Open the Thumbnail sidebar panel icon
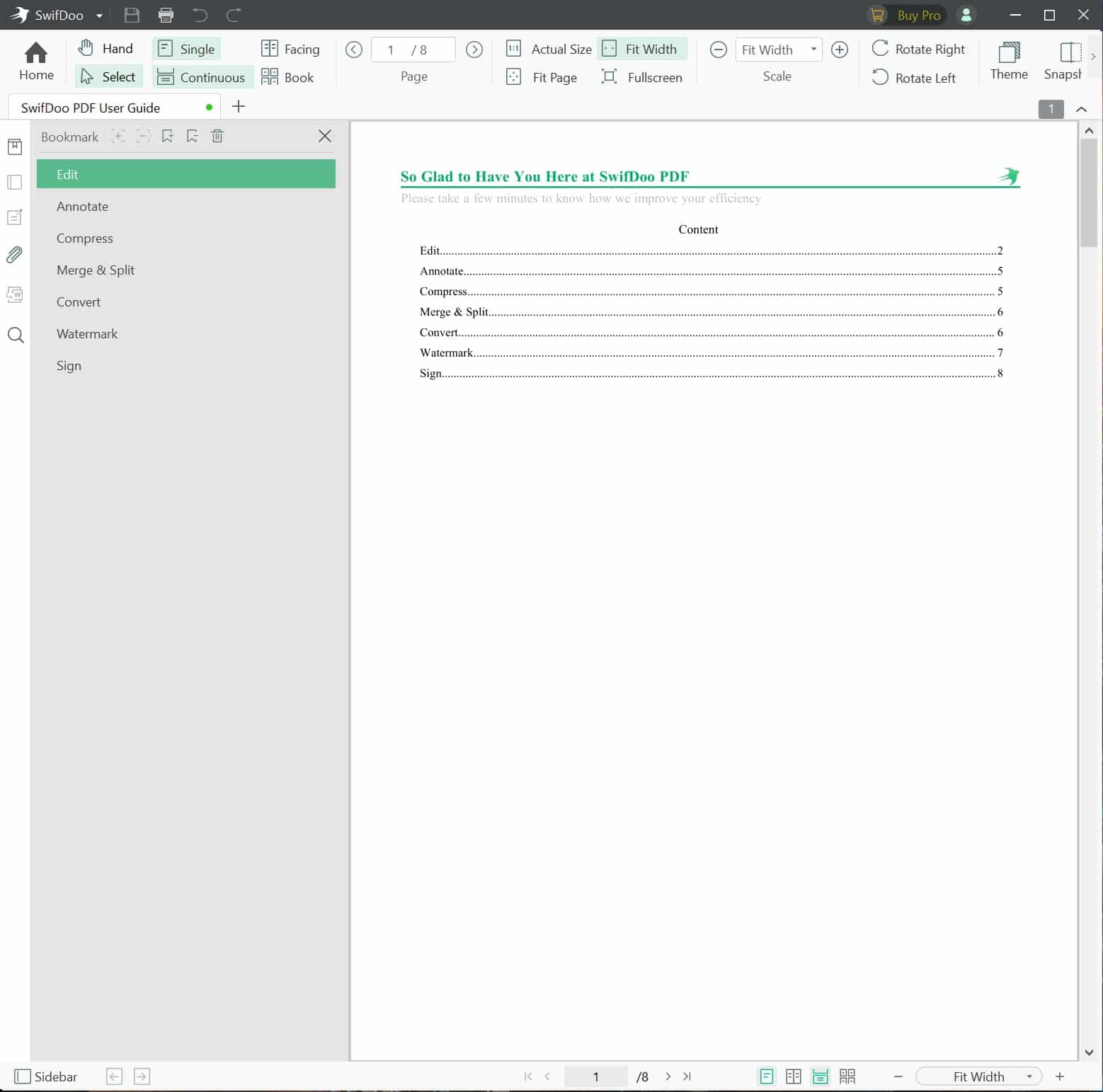Image resolution: width=1103 pixels, height=1092 pixels. 15,182
